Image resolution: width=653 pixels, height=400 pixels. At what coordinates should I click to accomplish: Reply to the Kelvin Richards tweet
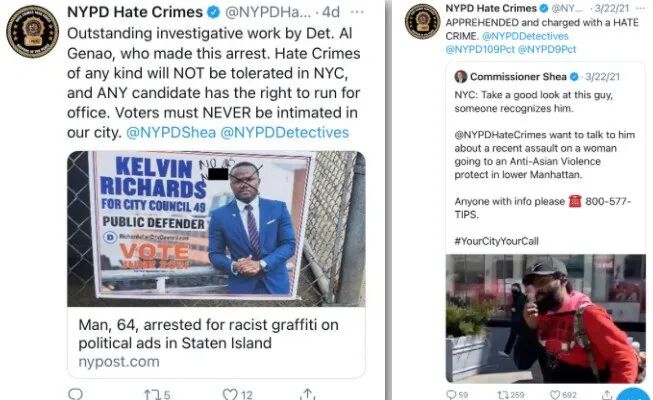coord(75,394)
